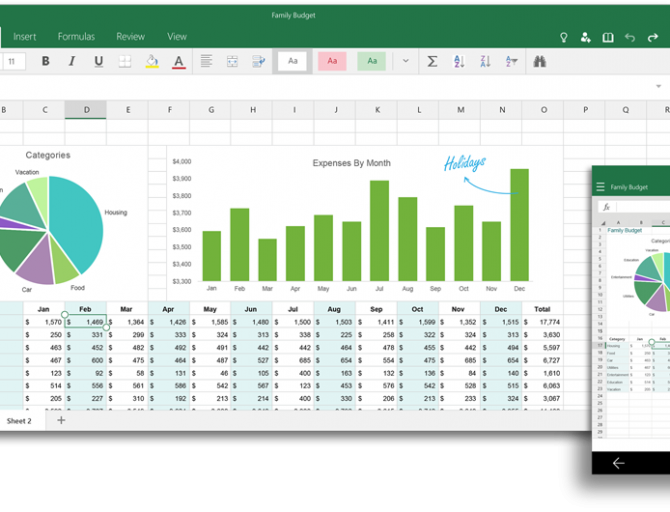
Task: Click the fill color bucket icon
Action: (x=152, y=61)
